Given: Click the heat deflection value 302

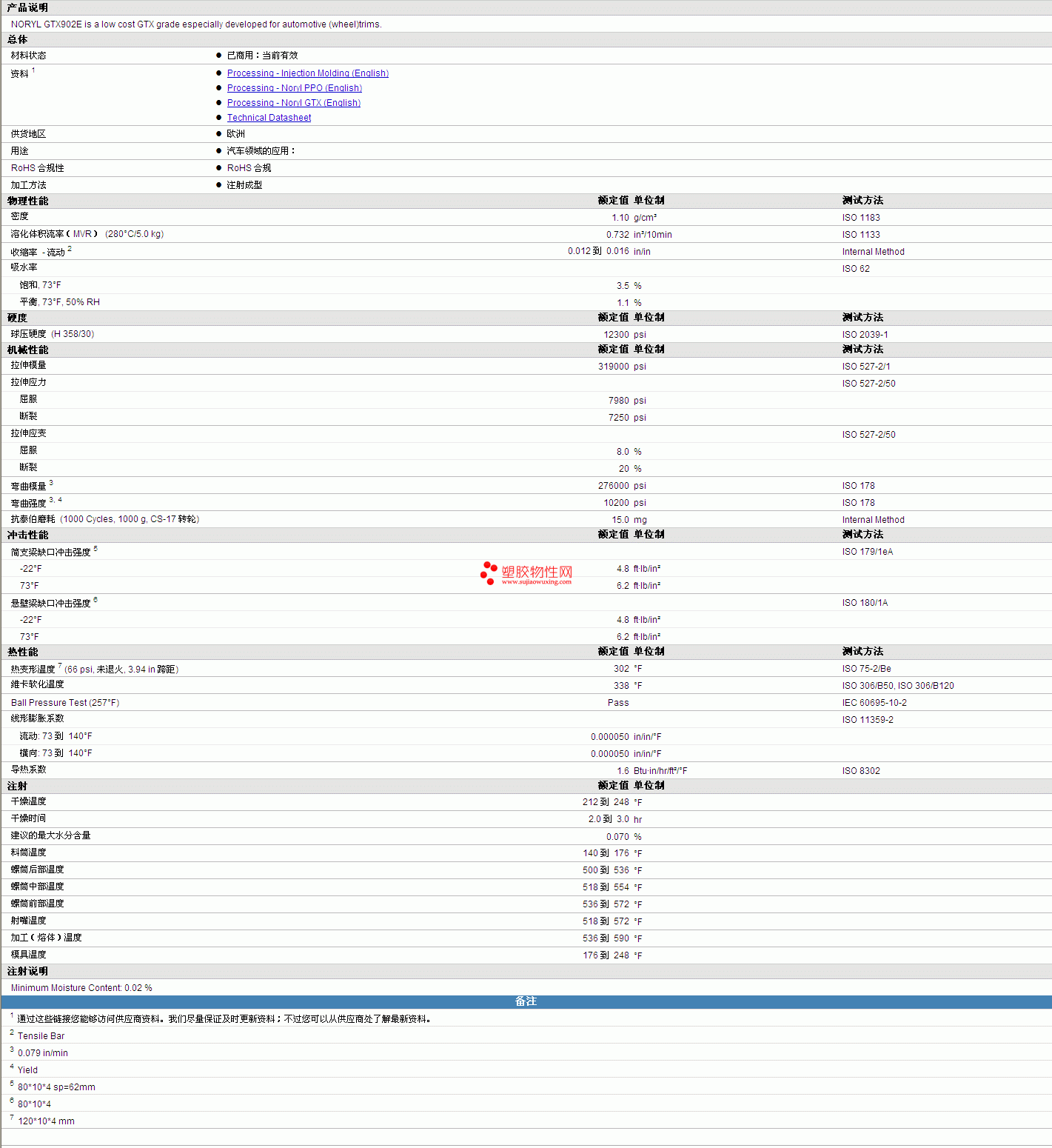Looking at the screenshot, I should pyautogui.click(x=621, y=669).
